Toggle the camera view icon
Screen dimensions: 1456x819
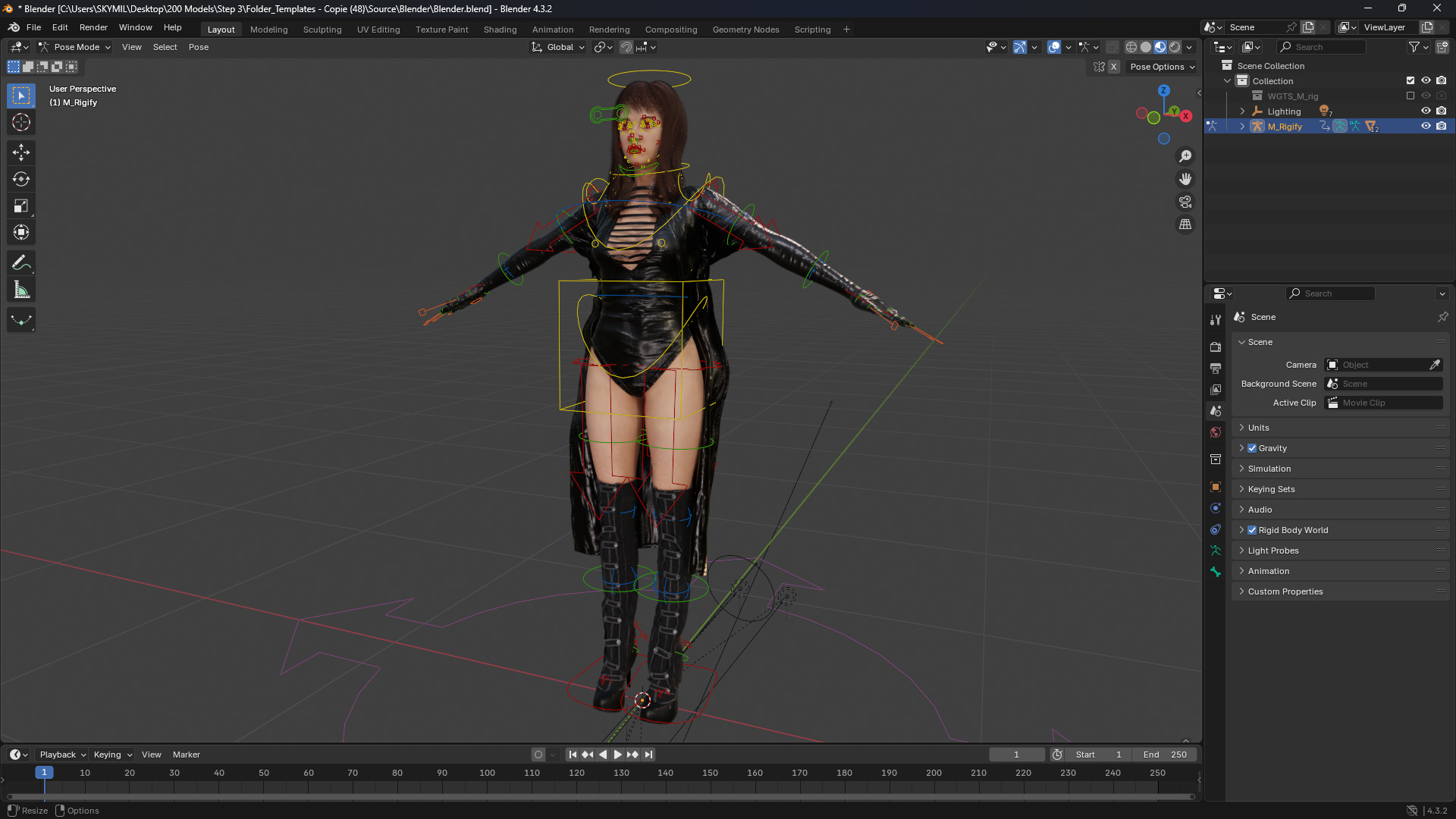point(1185,202)
